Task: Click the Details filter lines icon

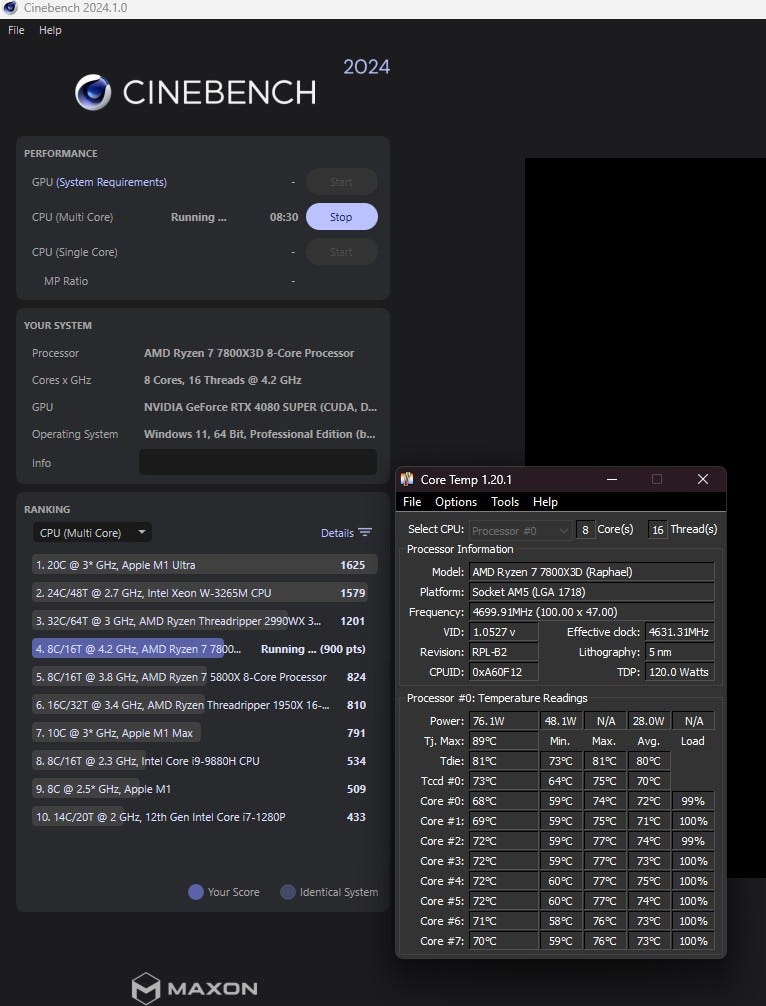Action: tap(365, 533)
